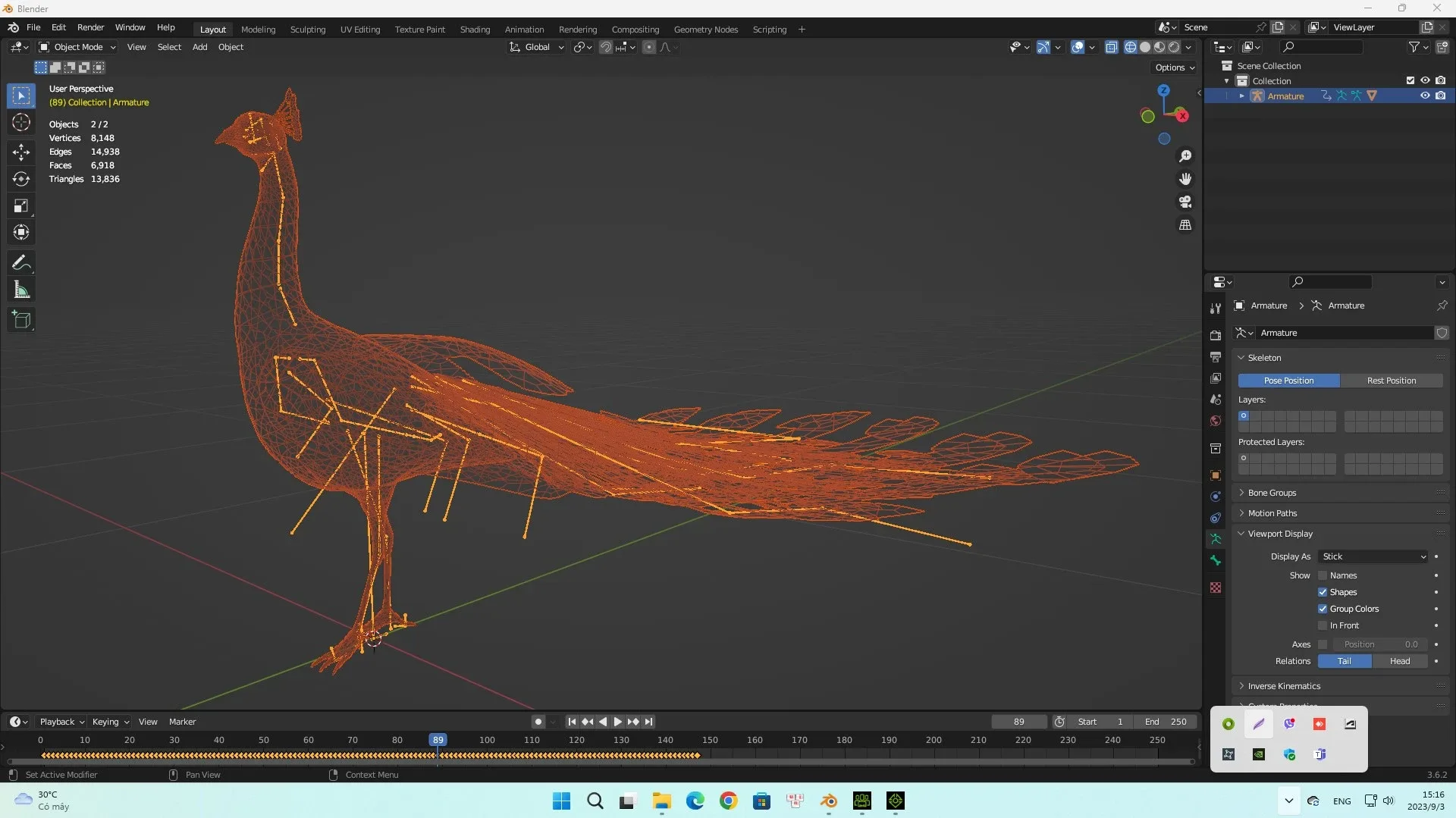Open the Scene properties tab
The width and height of the screenshot is (1456, 818).
1216,400
